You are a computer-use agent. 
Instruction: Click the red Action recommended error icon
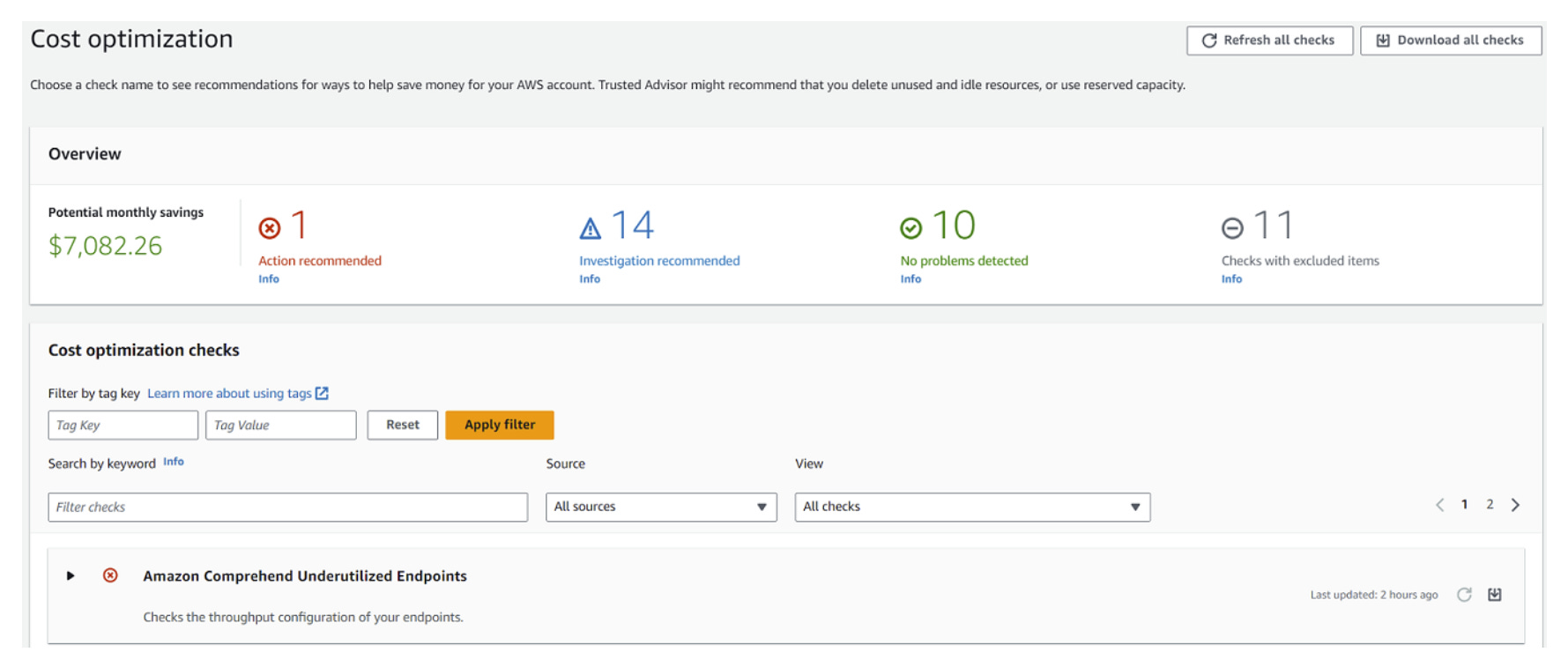[270, 228]
